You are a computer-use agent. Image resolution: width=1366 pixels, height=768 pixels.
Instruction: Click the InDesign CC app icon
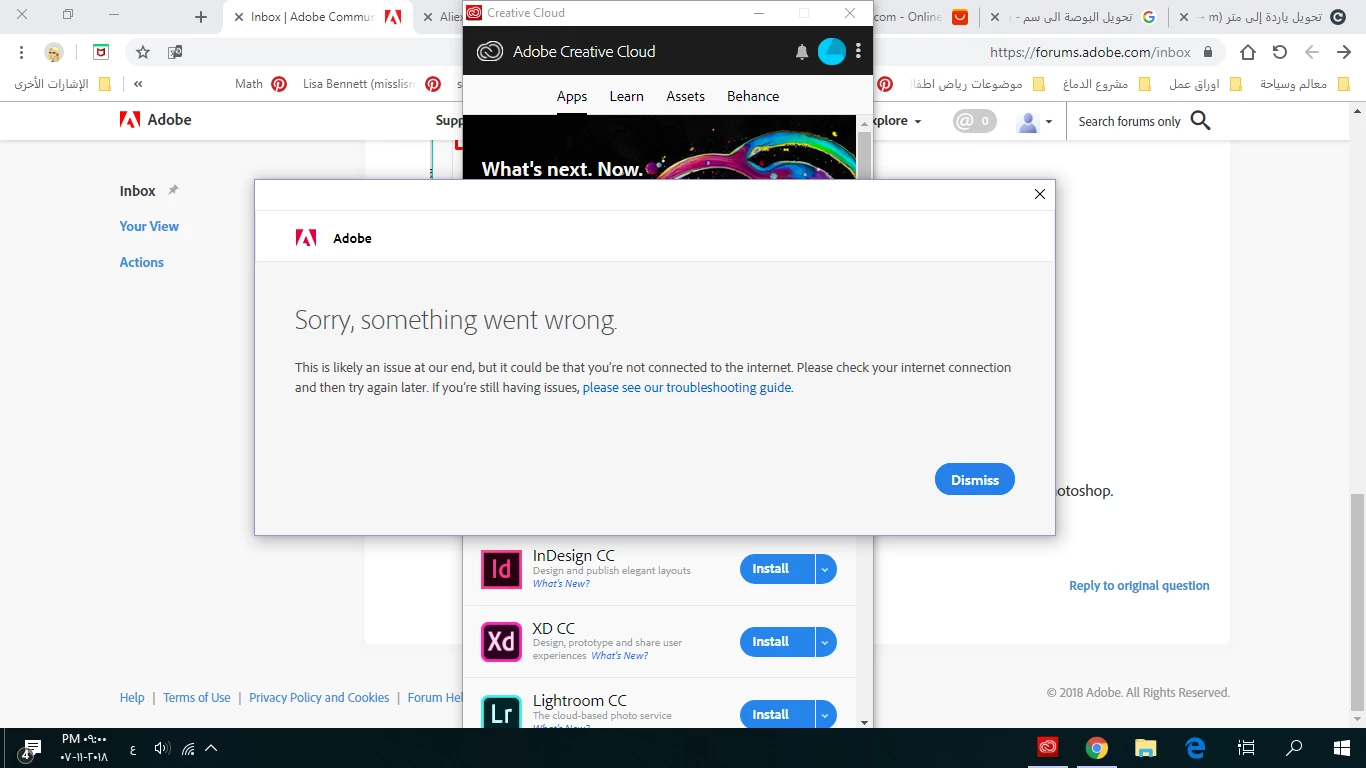pyautogui.click(x=501, y=569)
